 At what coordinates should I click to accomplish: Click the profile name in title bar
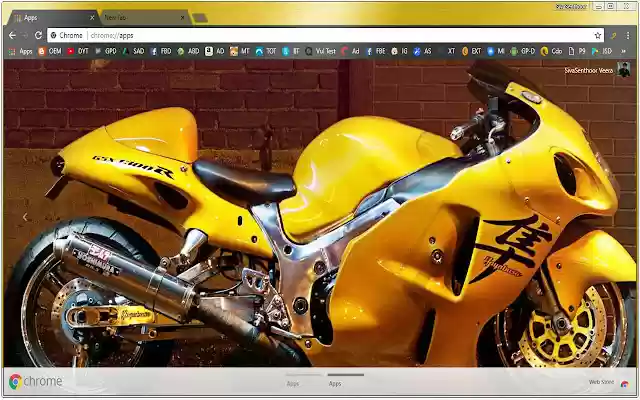coord(571,7)
